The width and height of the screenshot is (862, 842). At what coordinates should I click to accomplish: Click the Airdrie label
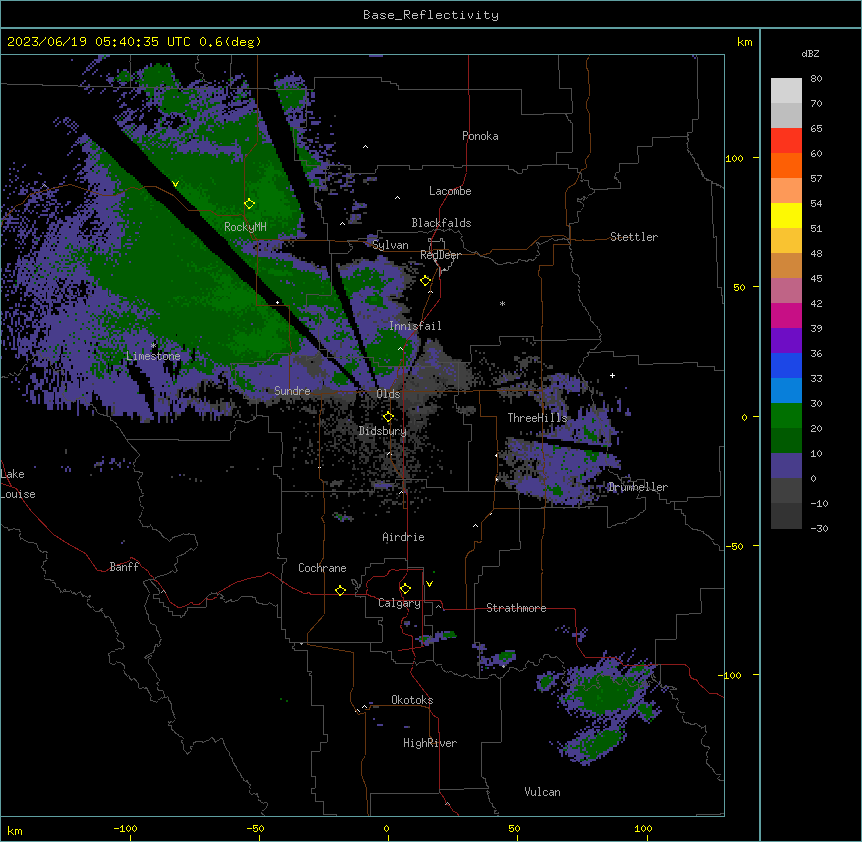(x=404, y=537)
